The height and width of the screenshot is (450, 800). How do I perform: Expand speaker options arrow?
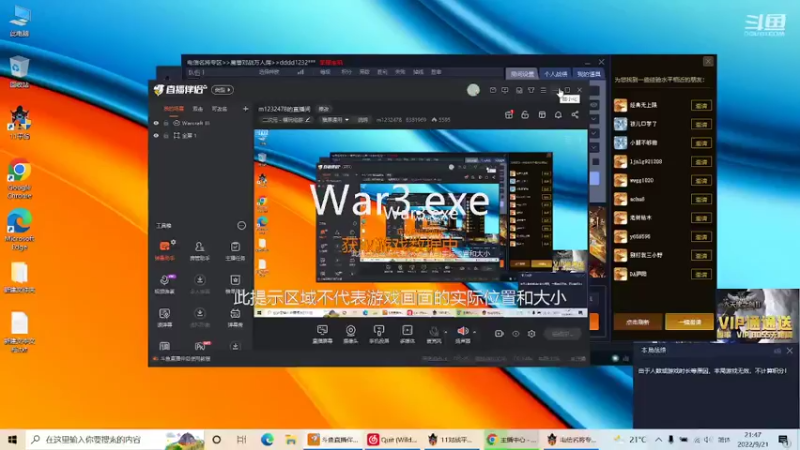(474, 332)
